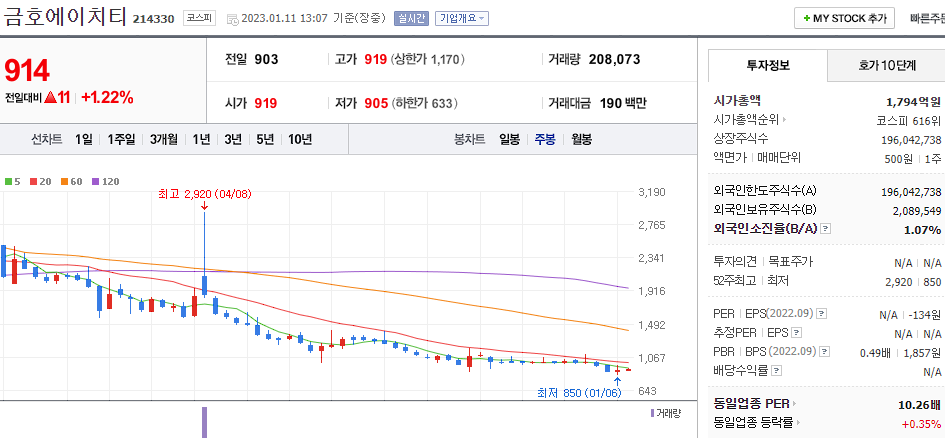Screen dimensions: 945x438
Task: Click the arrow beside 동일업종 PER
Action: 794,404
